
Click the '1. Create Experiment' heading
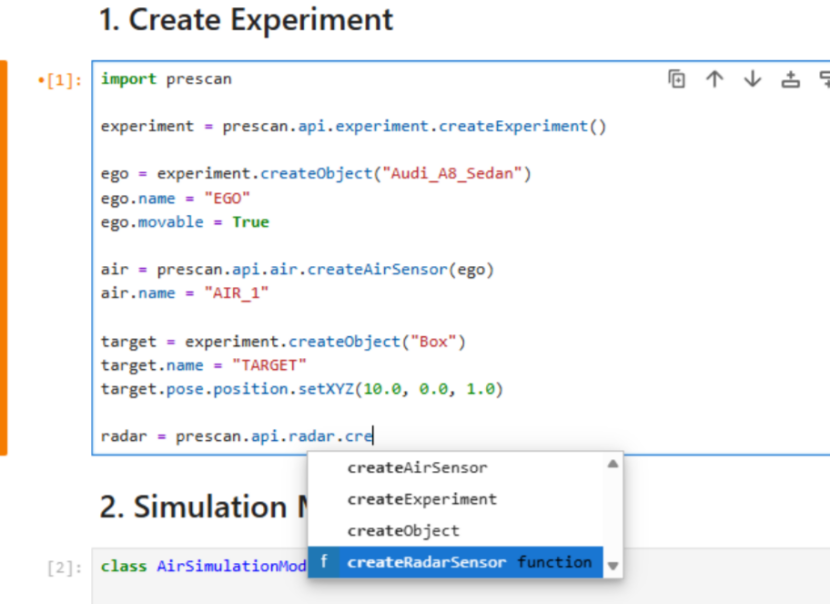coord(246,20)
